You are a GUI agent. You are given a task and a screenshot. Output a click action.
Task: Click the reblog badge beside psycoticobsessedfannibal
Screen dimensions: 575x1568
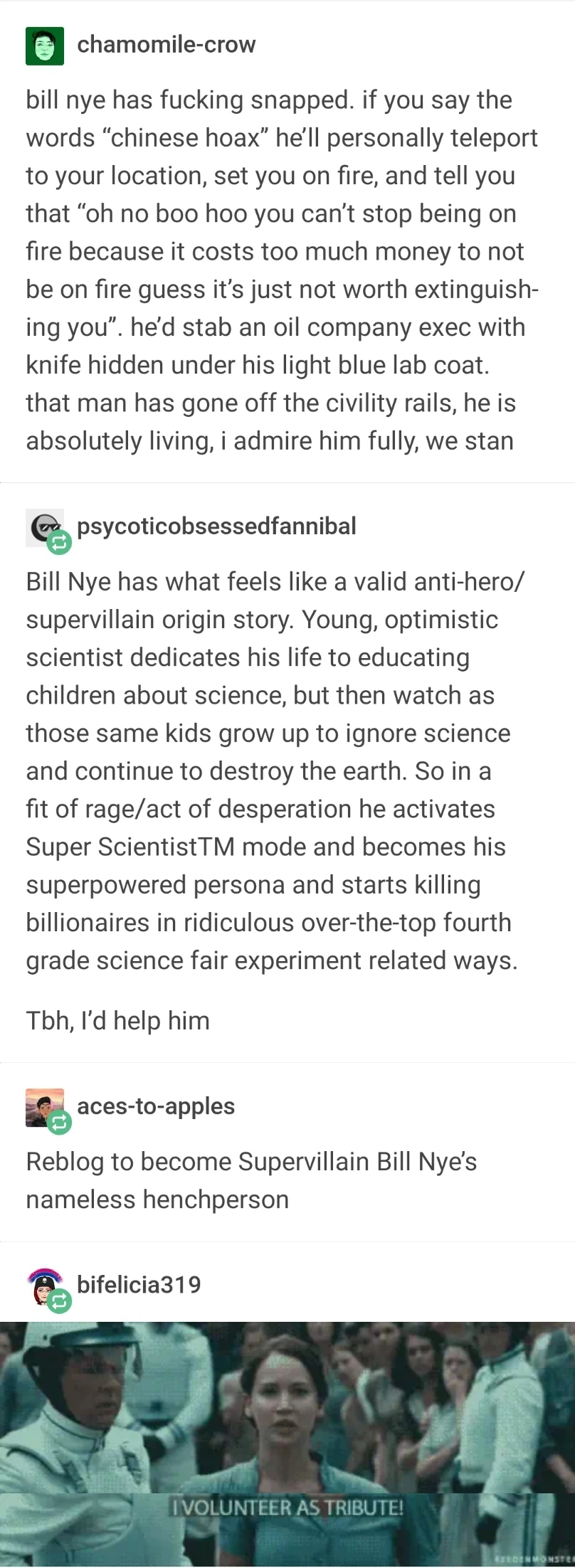pyautogui.click(x=59, y=544)
